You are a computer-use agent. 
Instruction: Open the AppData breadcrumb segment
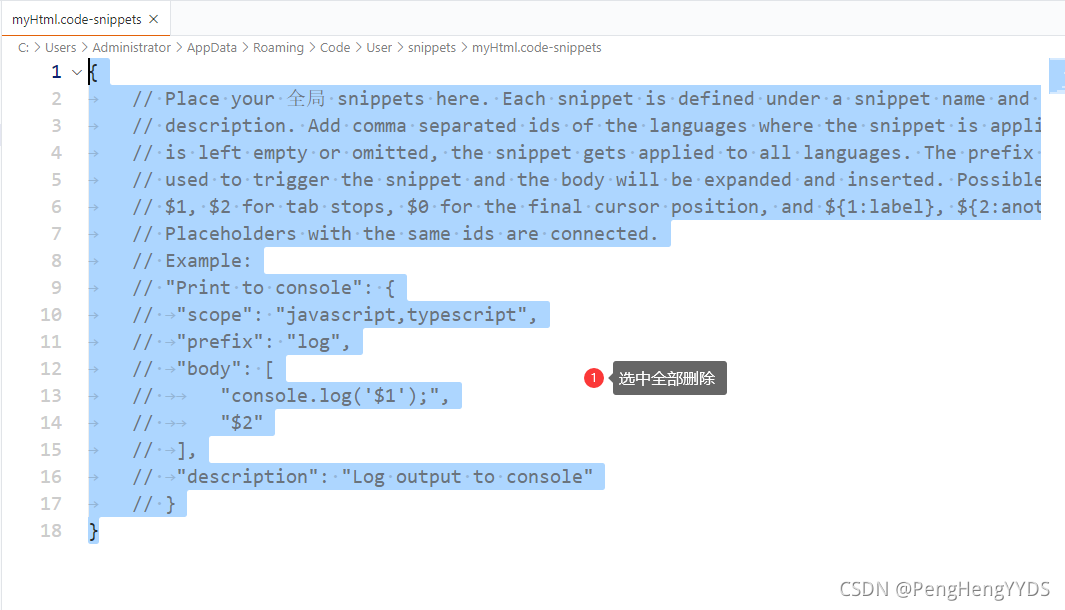pos(212,48)
